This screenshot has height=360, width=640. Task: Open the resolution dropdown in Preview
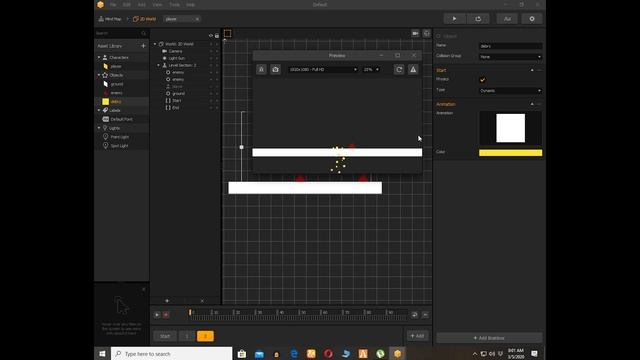point(323,70)
